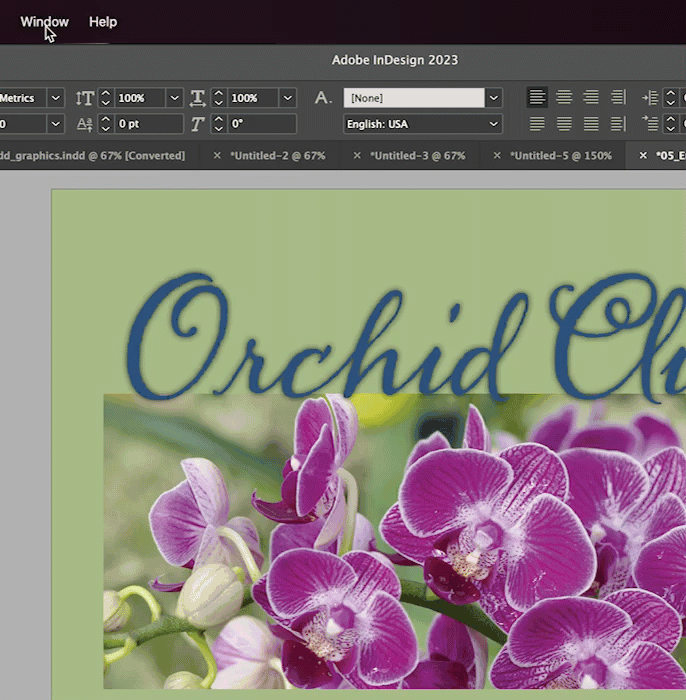This screenshot has width=686, height=700.
Task: Click the Kerning Metrics field
Action: [23, 98]
